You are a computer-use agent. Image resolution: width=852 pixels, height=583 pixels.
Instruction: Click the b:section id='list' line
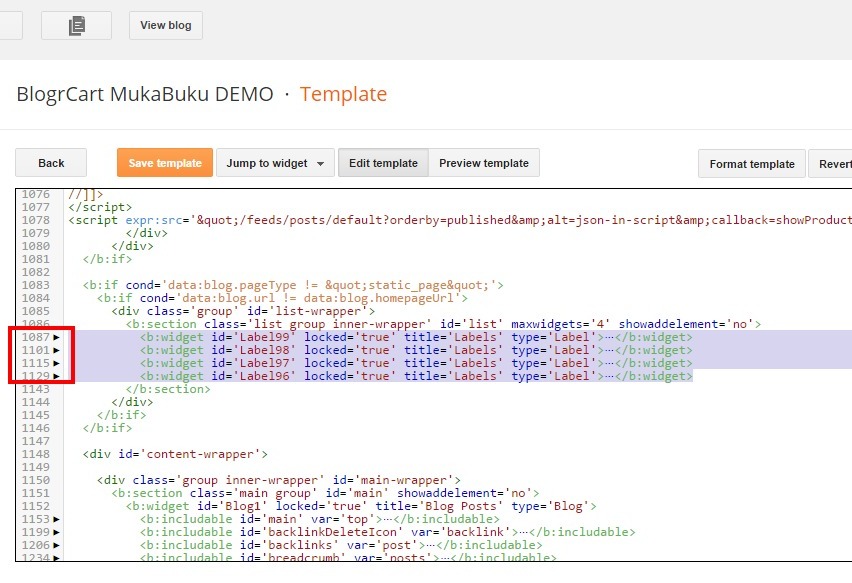[443, 324]
